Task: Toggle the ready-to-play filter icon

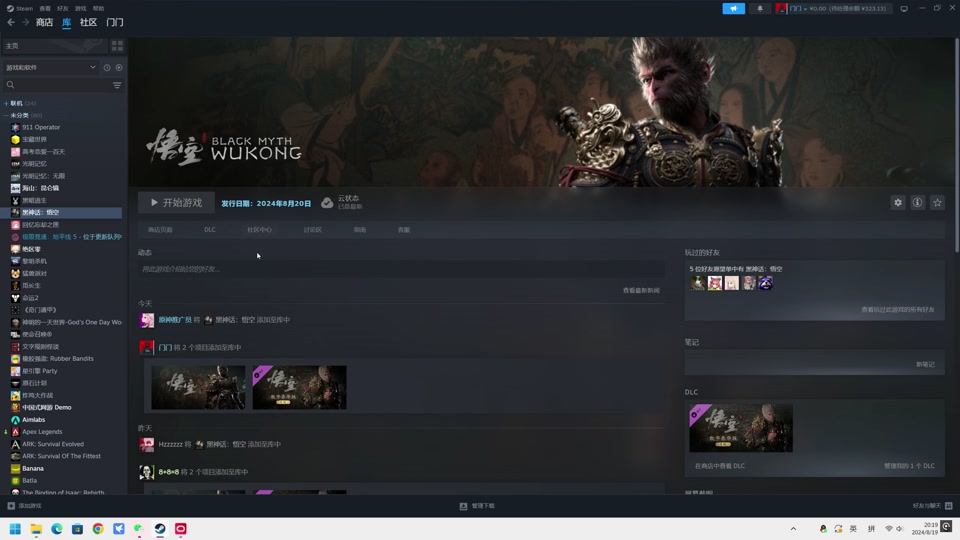Action: tap(119, 67)
